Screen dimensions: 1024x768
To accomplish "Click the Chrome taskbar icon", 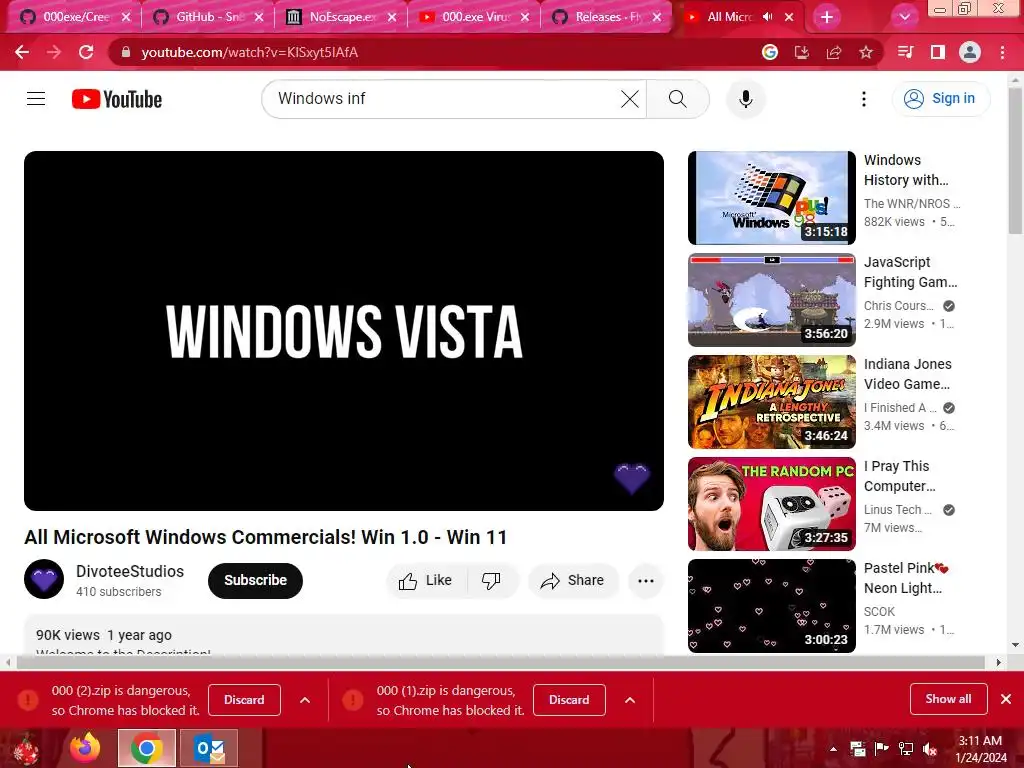I will coord(147,748).
